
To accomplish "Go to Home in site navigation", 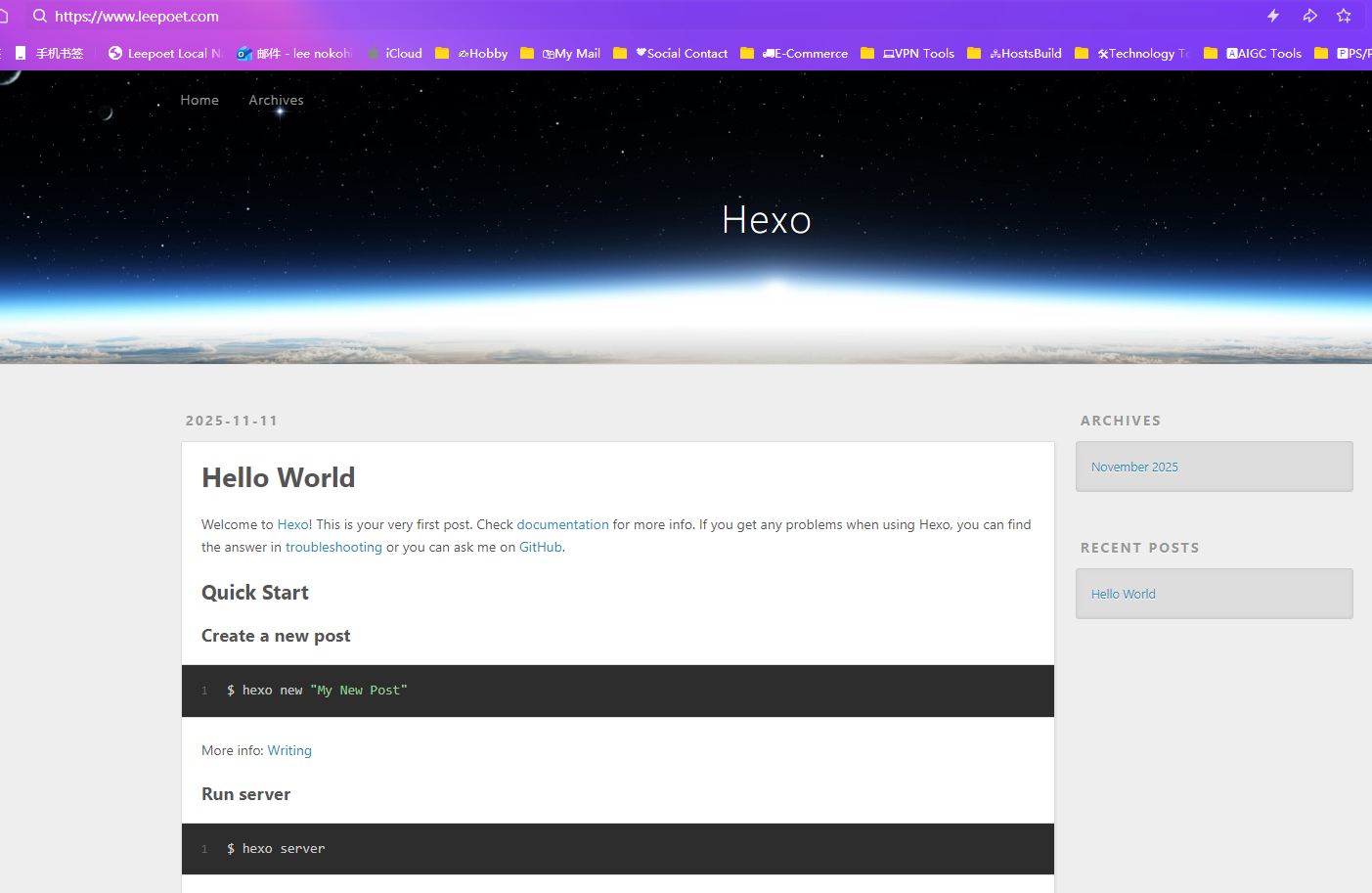I will [x=199, y=100].
